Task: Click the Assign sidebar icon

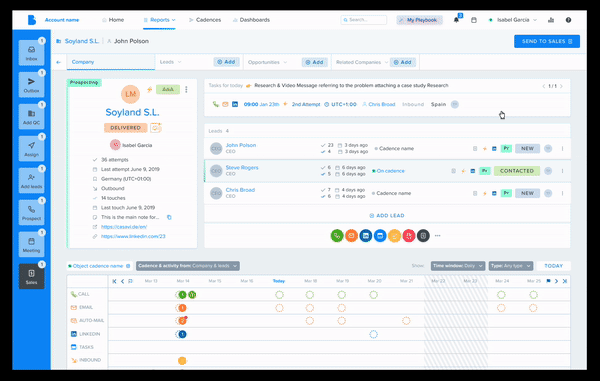Action: pos(31,148)
